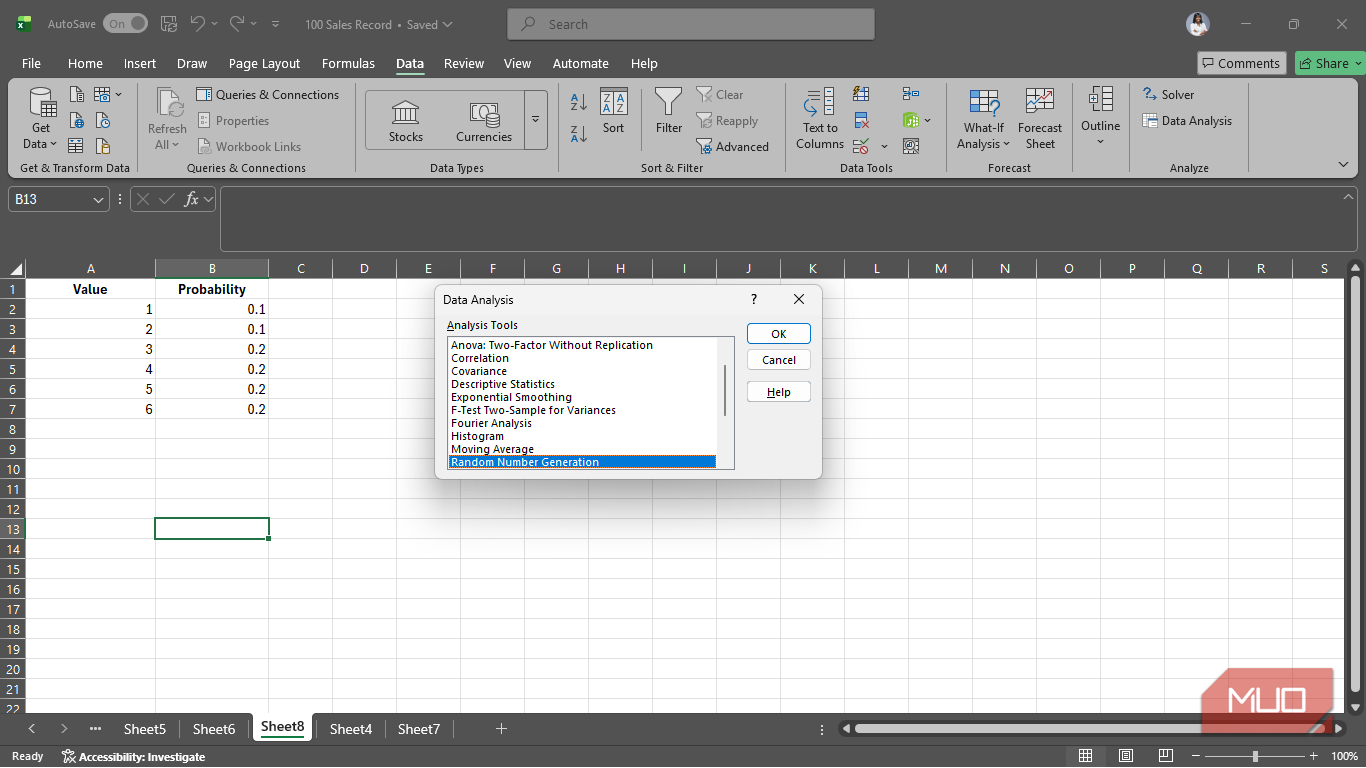
Task: Open the Sort dialog from the ribbon
Action: click(x=613, y=111)
